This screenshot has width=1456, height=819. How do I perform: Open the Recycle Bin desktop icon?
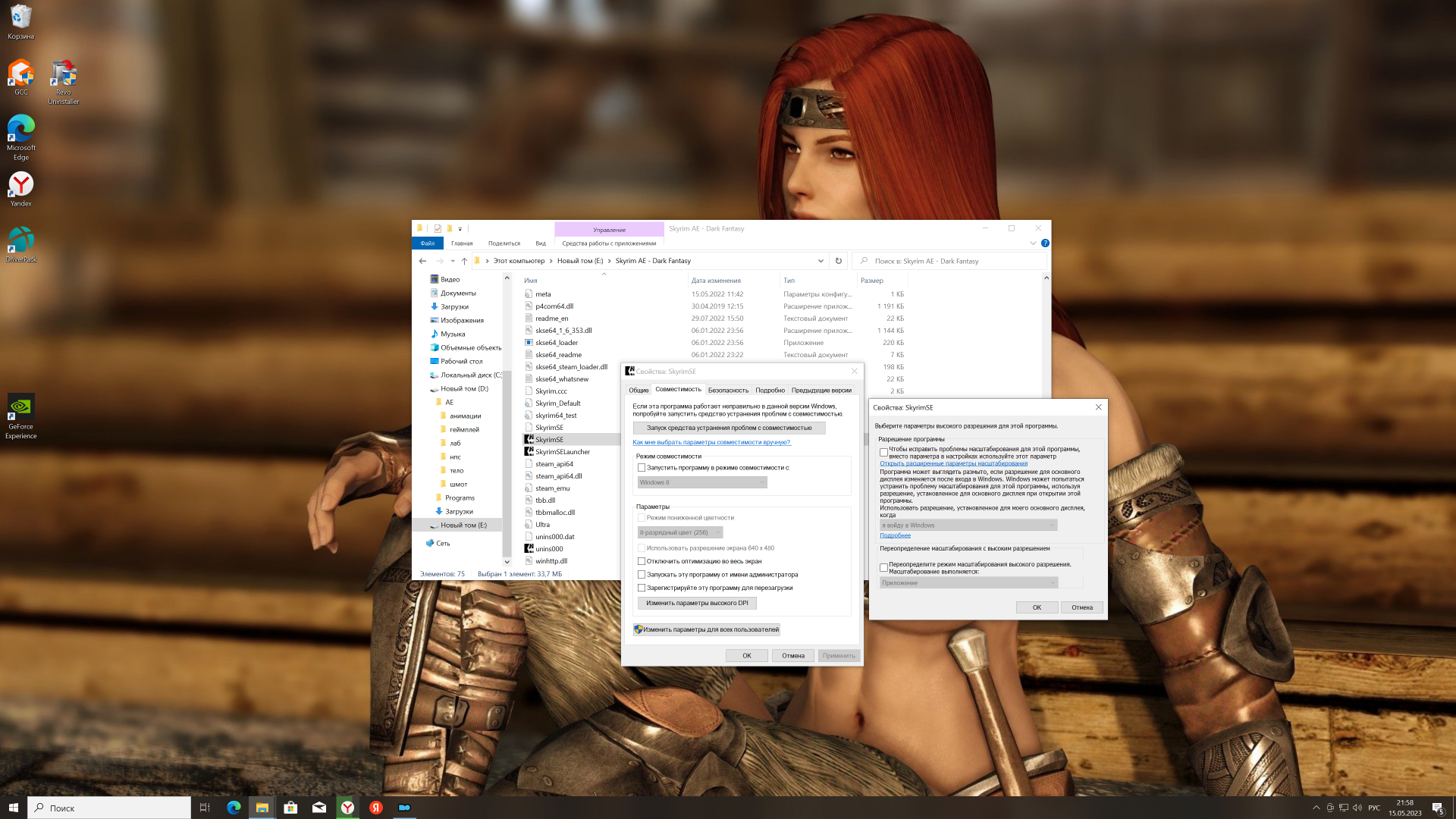pyautogui.click(x=20, y=18)
